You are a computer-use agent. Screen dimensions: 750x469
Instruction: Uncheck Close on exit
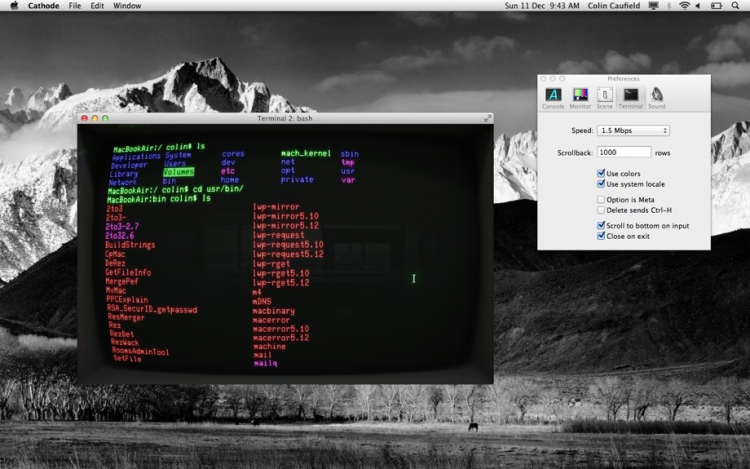click(x=600, y=236)
